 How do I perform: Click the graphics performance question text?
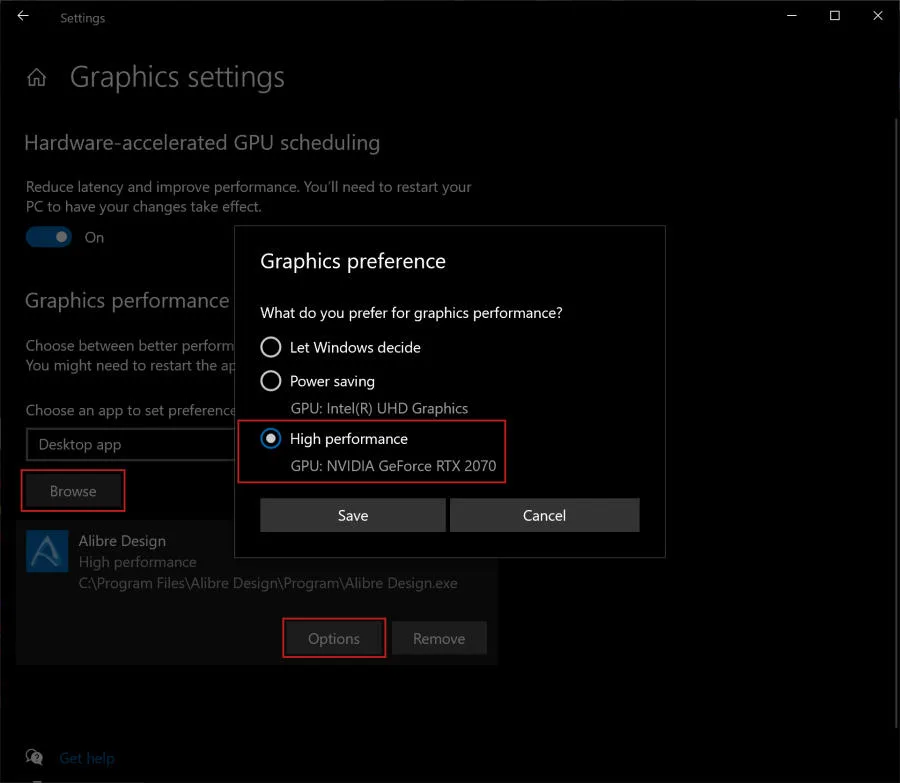412,313
